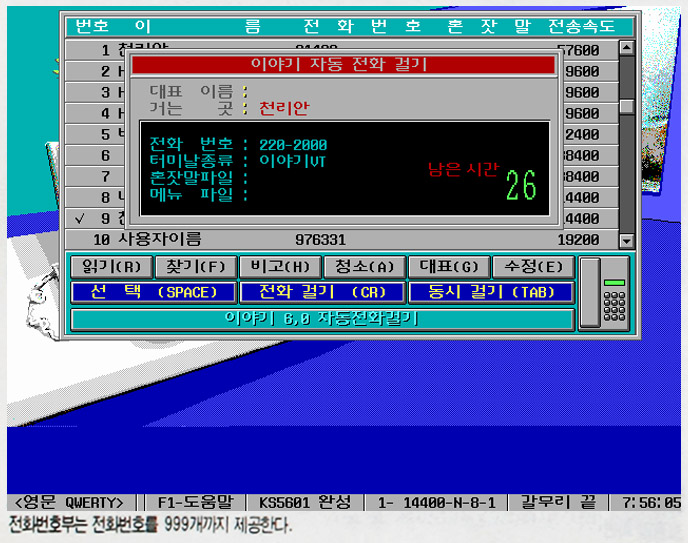Image resolution: width=688 pixels, height=543 pixels.
Task: Click the scrollbar up arrow
Action: point(627,47)
